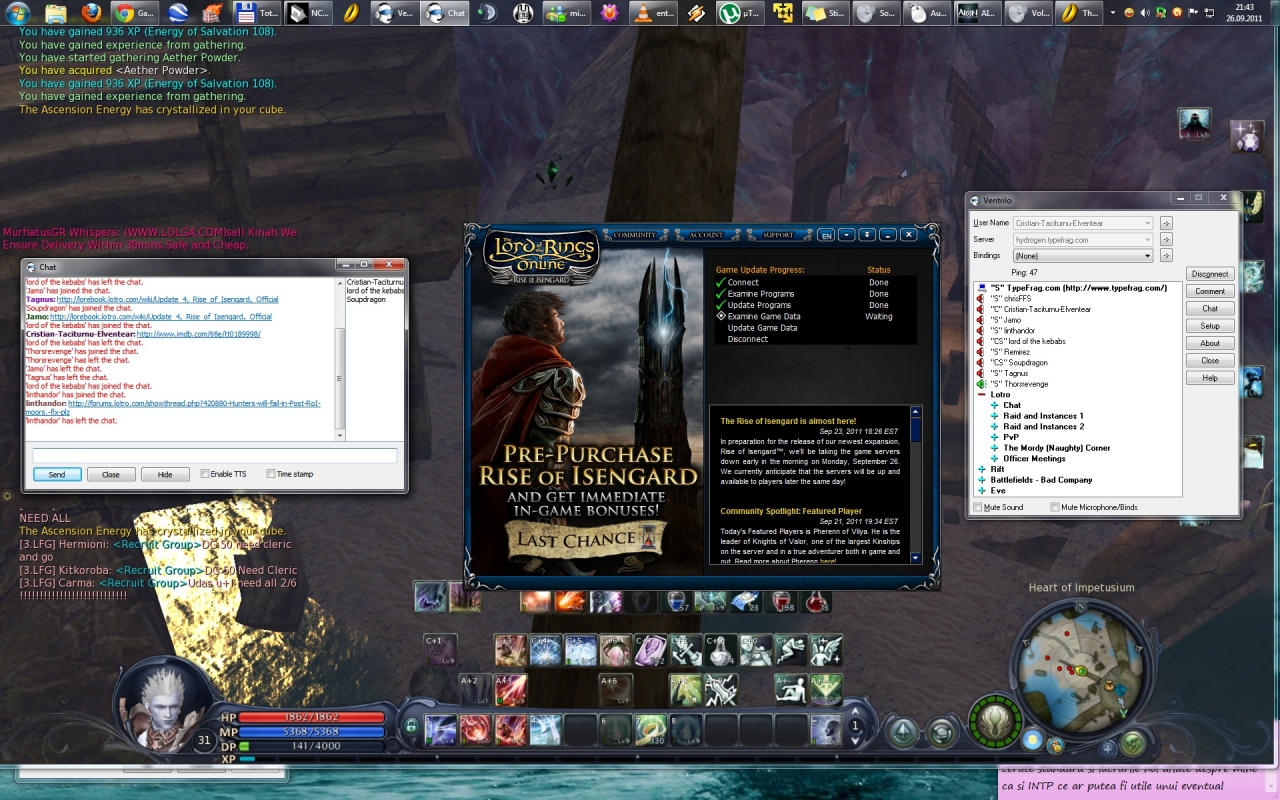Click the round plus button below minimap
Image resolution: width=1280 pixels, height=800 pixels.
tap(1108, 747)
